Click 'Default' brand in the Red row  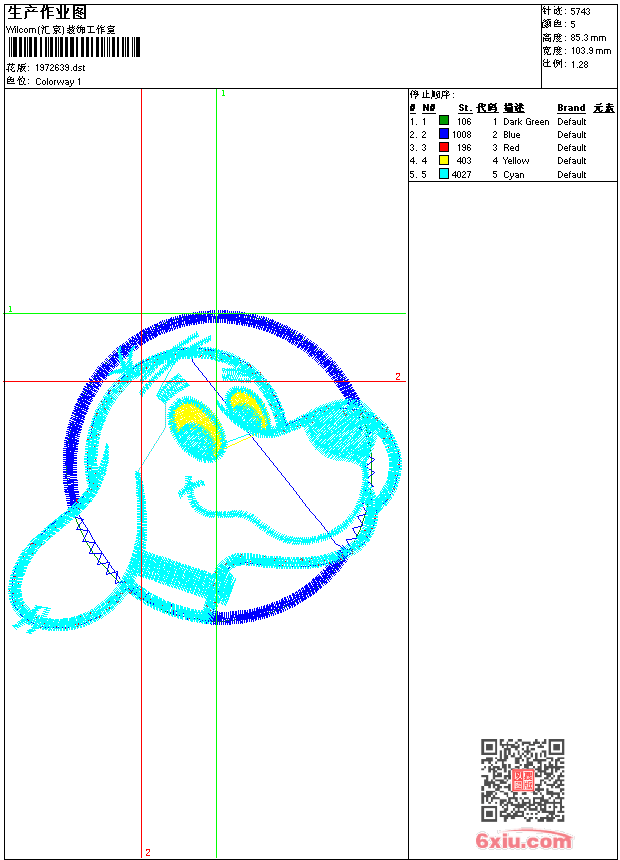[x=572, y=148]
